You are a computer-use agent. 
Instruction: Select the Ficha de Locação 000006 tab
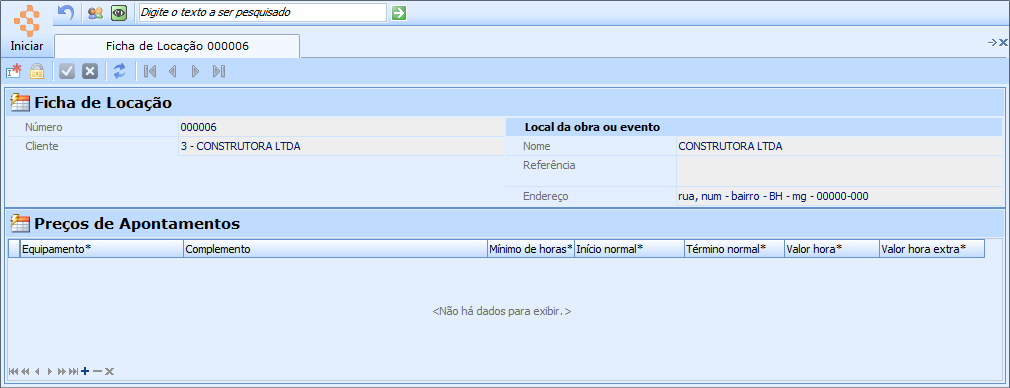pos(177,46)
